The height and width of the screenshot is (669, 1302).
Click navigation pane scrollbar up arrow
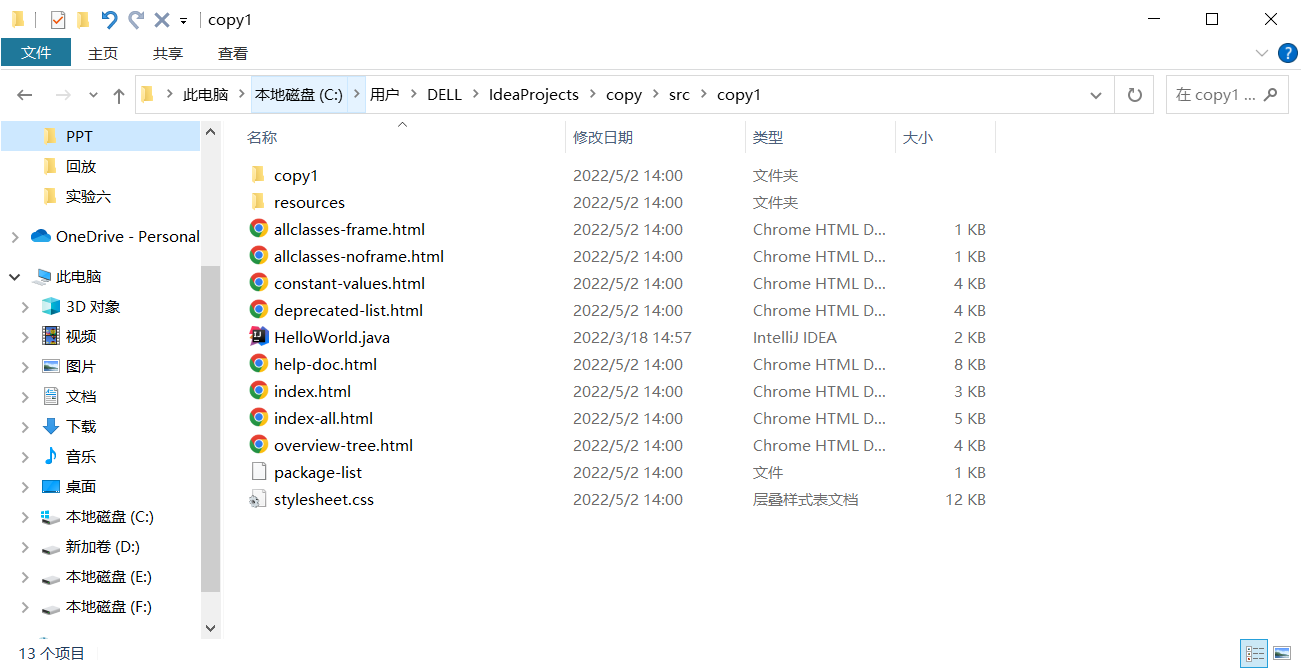(x=210, y=131)
